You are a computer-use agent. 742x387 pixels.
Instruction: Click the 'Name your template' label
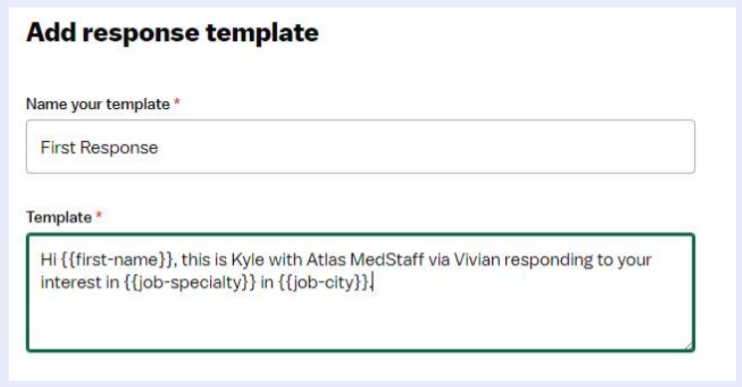click(x=98, y=104)
